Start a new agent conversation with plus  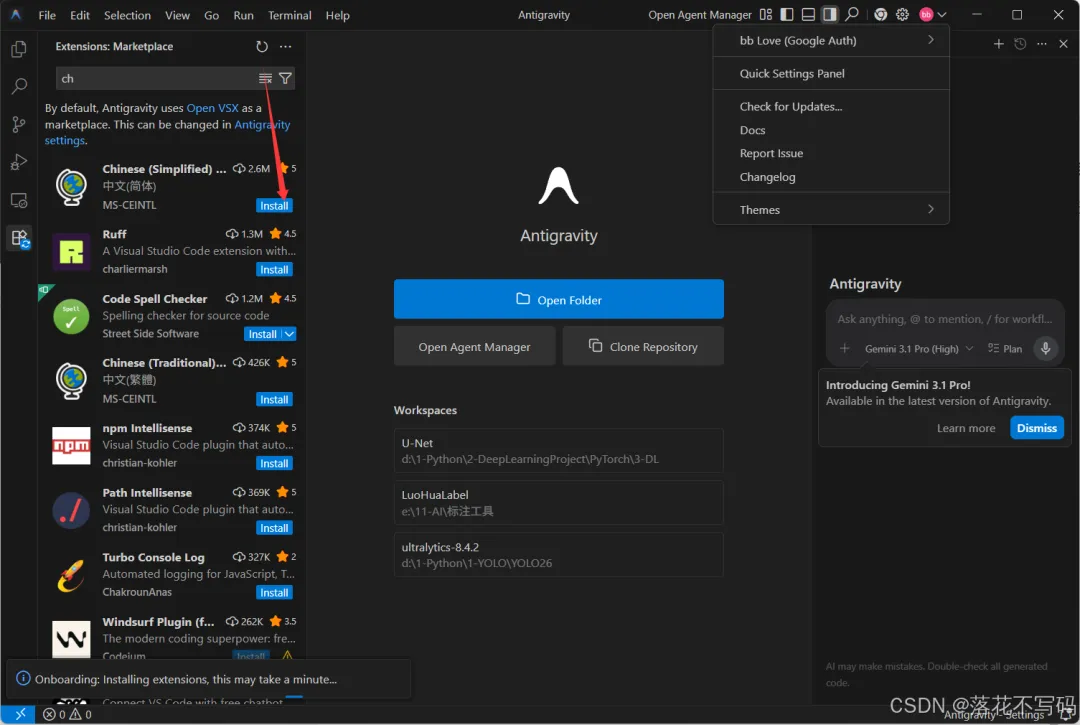998,43
